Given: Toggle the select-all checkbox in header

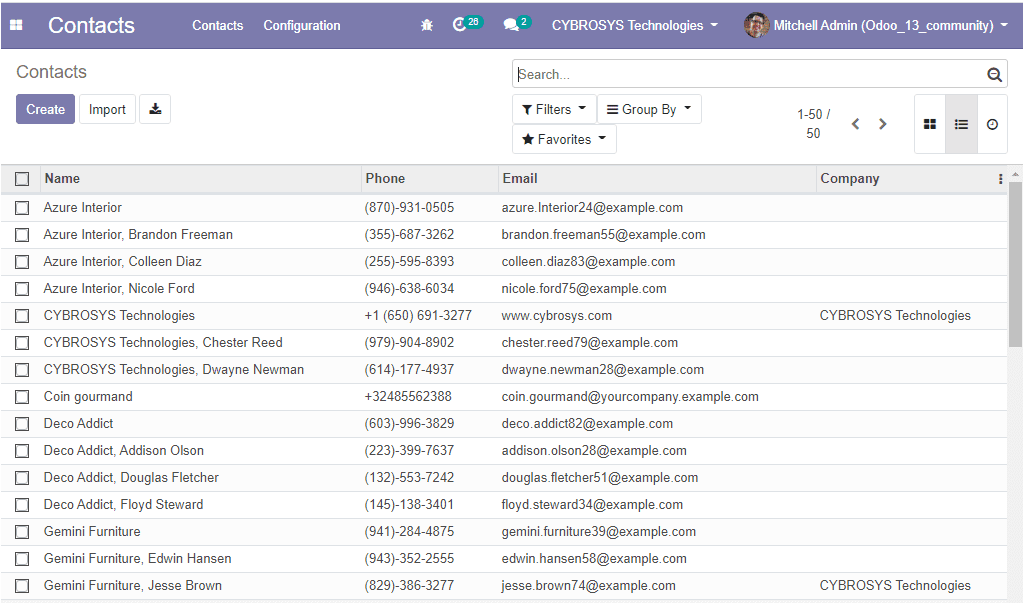Looking at the screenshot, I should (x=22, y=179).
